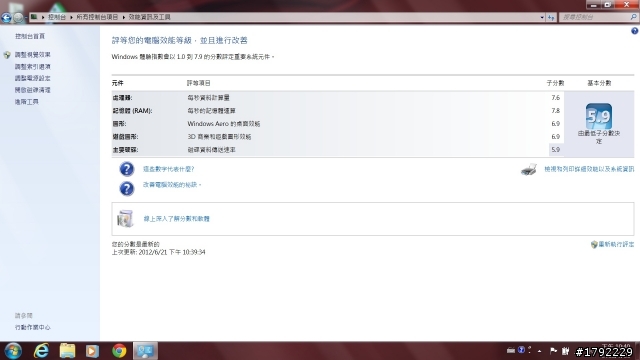Click the shield icon next to 重新執行評定
This screenshot has width=640, height=360.
[594, 244]
